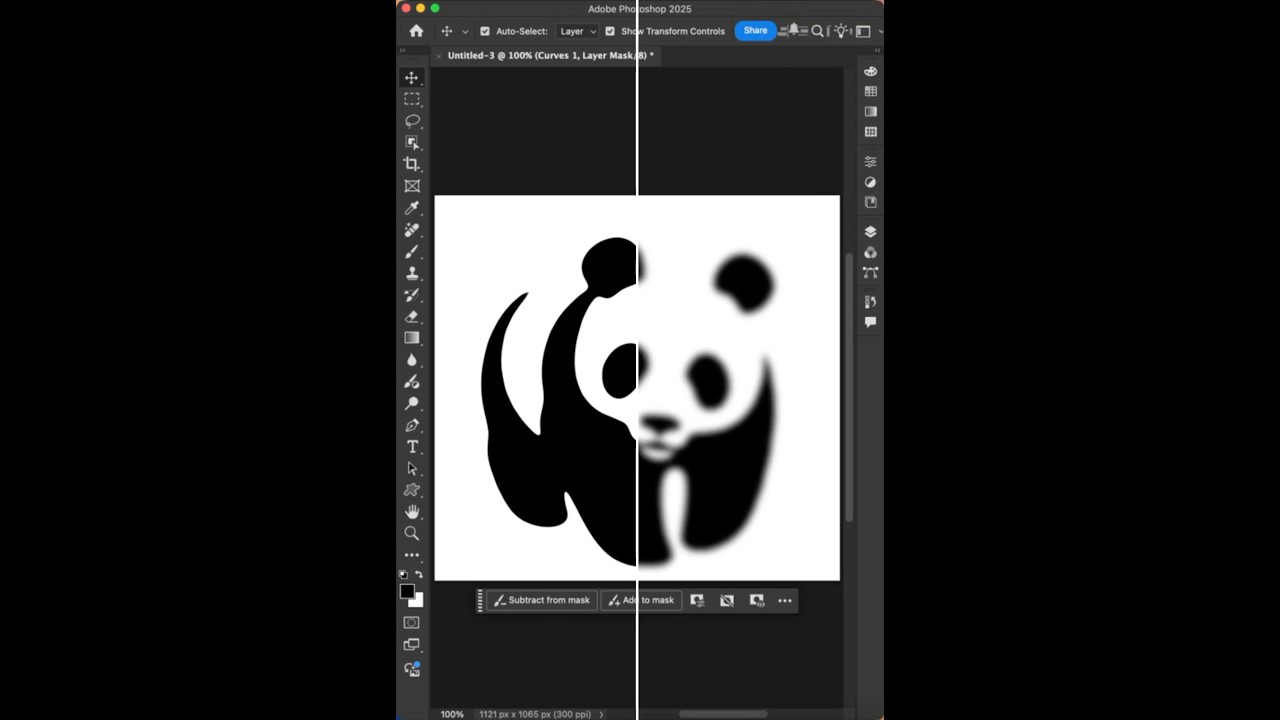This screenshot has width=1280, height=720.
Task: Select the Path Selection tool
Action: pyautogui.click(x=411, y=468)
